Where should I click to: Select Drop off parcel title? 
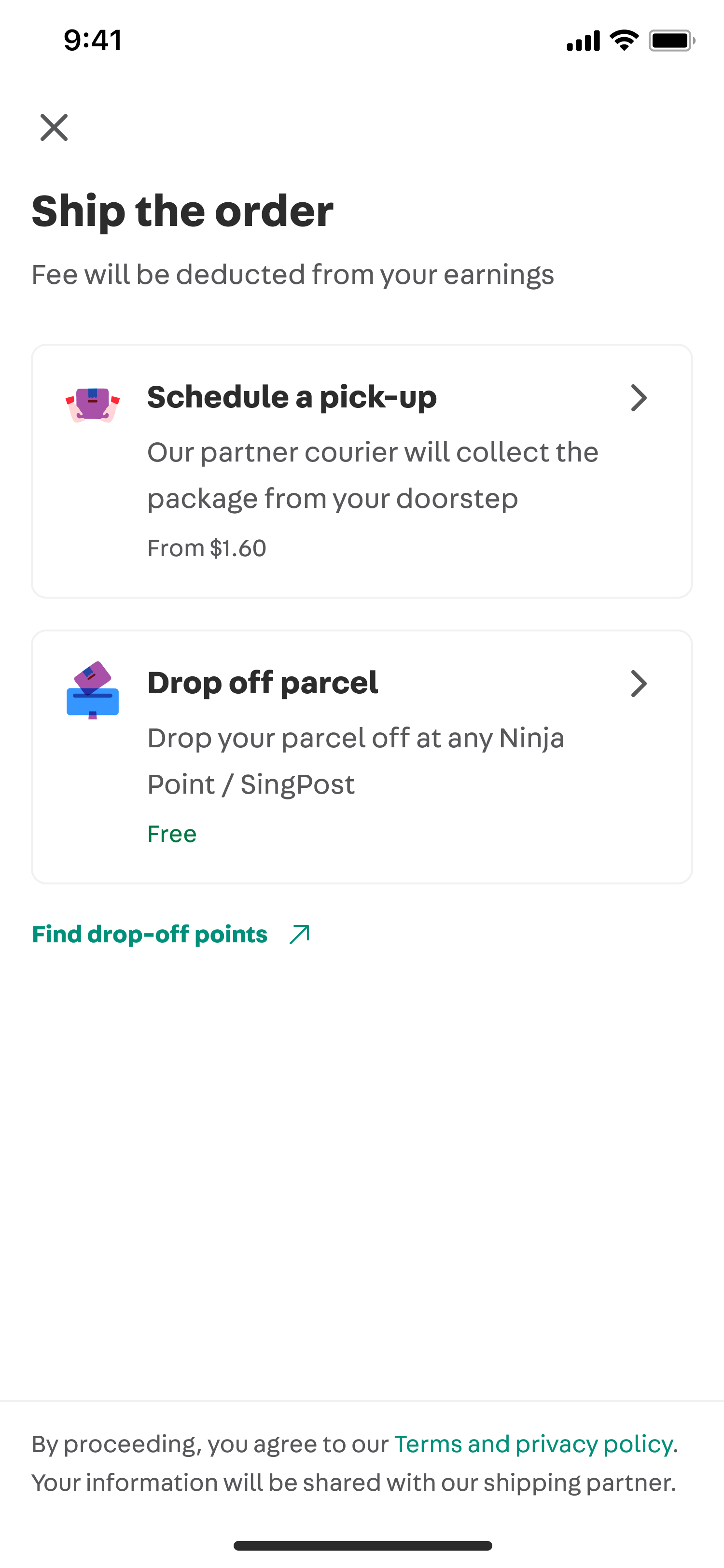263,682
